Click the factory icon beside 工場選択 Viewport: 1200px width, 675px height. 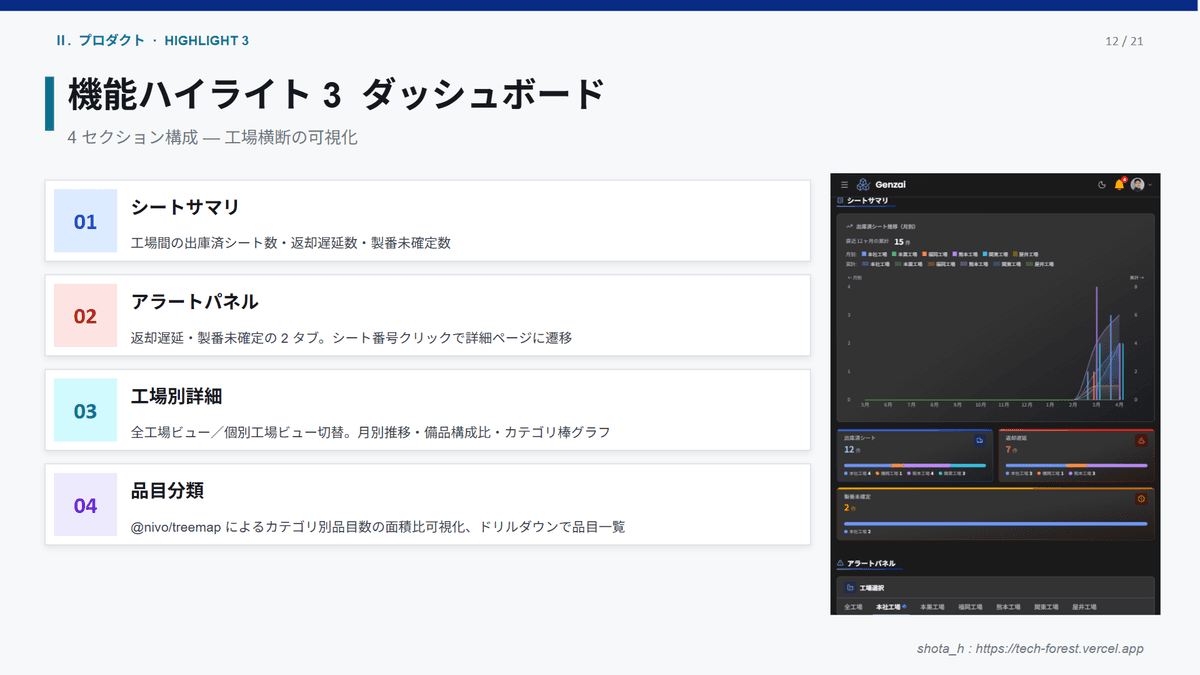tap(849, 588)
